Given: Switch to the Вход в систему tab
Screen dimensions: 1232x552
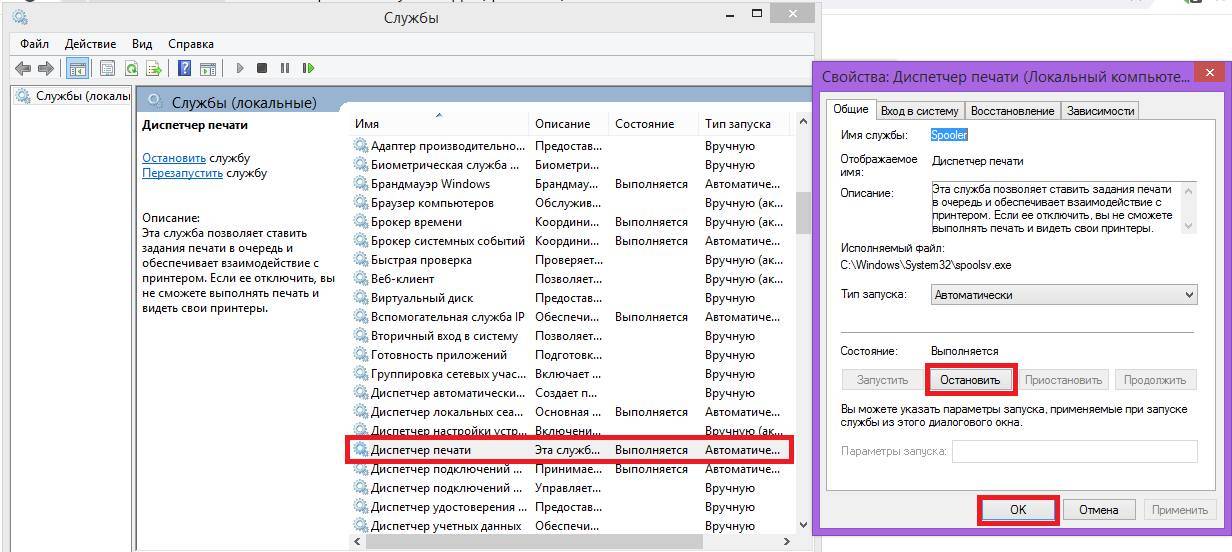Looking at the screenshot, I should pyautogui.click(x=919, y=110).
